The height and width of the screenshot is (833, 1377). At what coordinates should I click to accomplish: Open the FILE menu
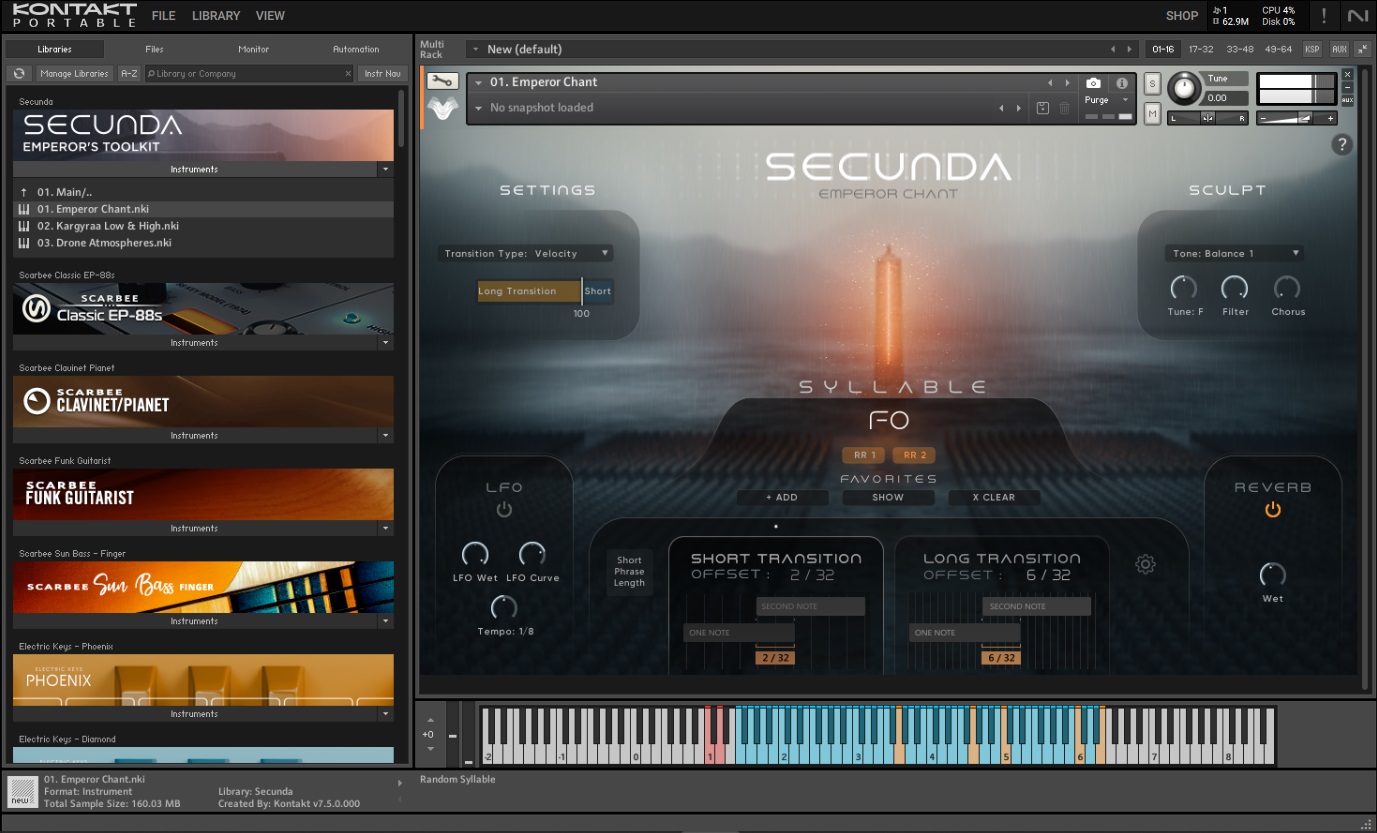[x=163, y=16]
